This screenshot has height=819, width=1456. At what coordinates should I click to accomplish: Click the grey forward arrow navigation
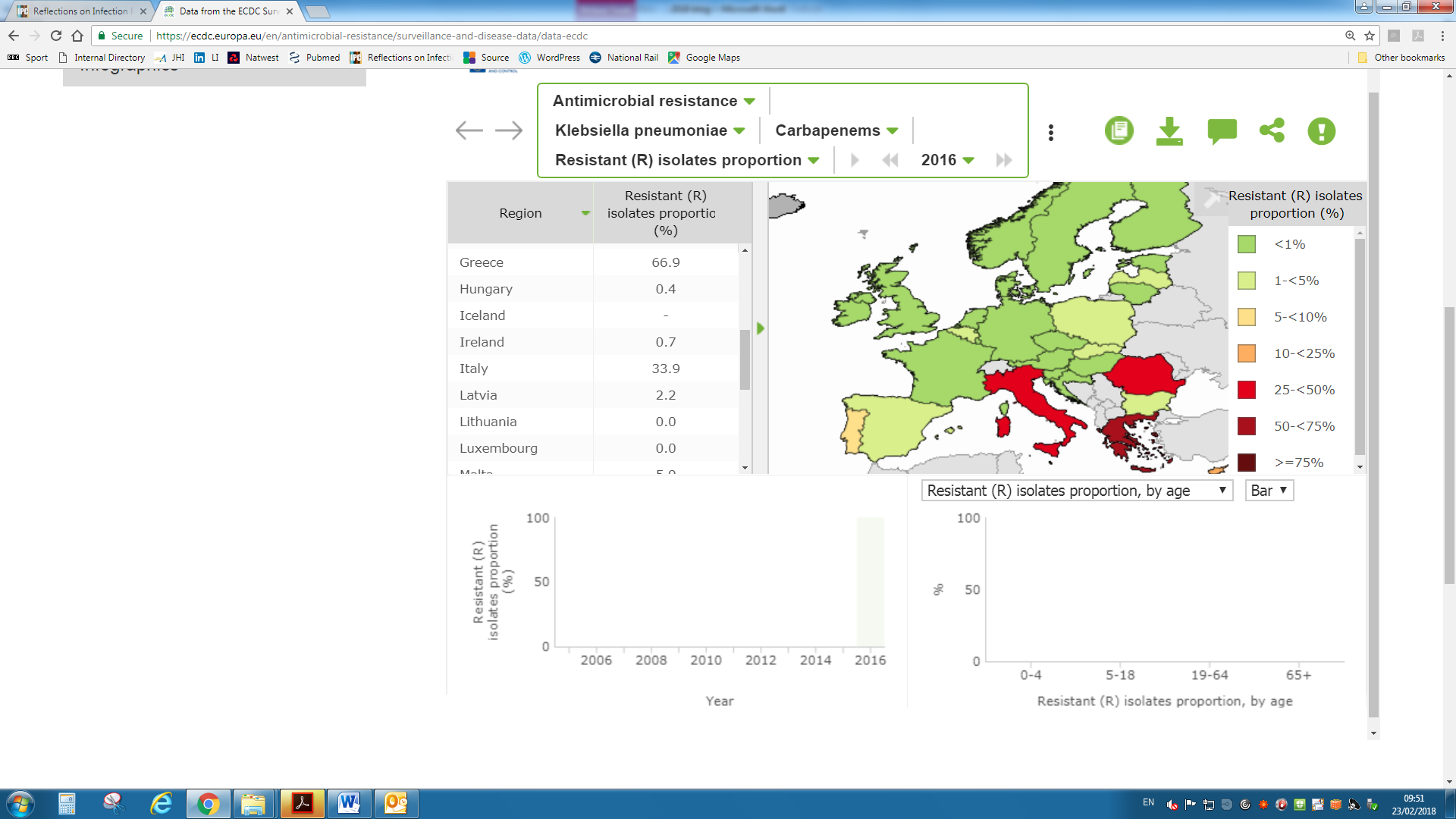click(x=509, y=130)
